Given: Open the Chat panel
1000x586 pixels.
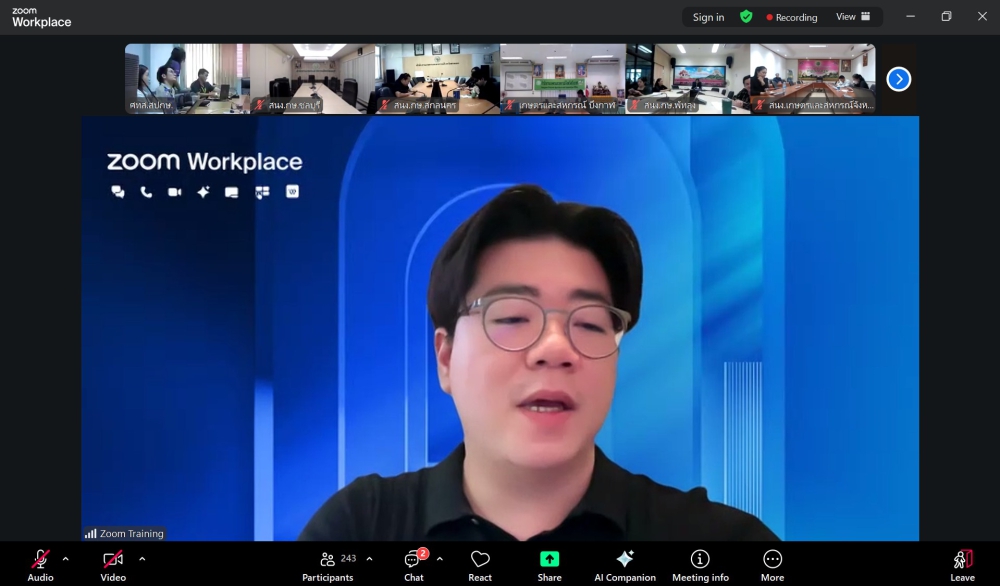Looking at the screenshot, I should coord(413,565).
